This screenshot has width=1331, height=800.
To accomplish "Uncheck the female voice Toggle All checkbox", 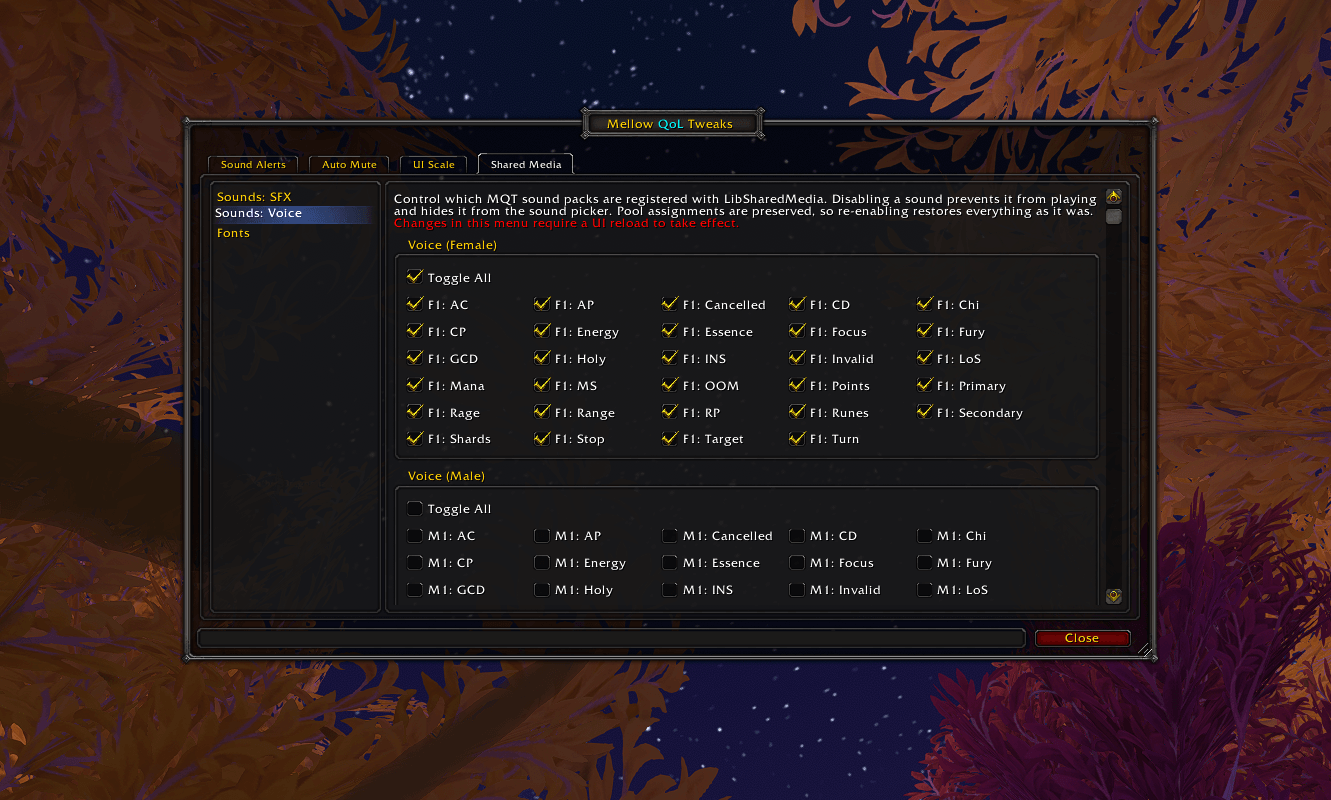I will (415, 277).
